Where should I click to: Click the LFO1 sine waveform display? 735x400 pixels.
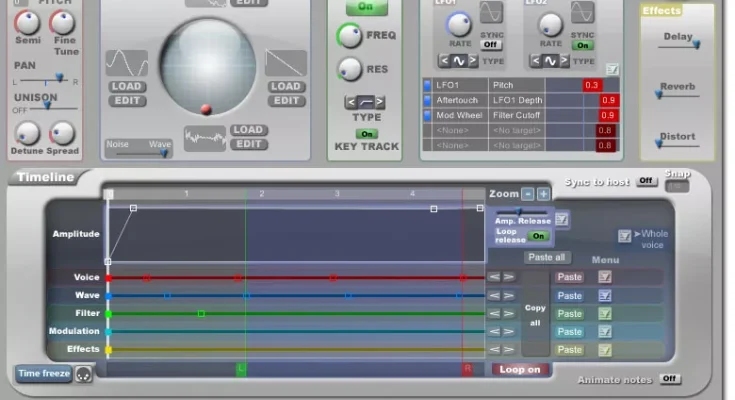point(491,12)
